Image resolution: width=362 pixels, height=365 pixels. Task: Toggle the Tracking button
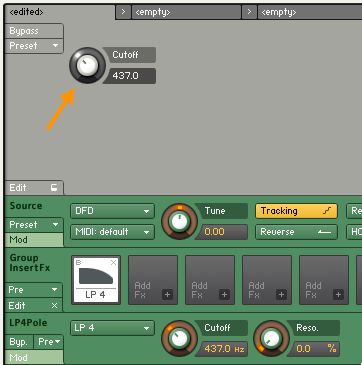[x=296, y=211]
